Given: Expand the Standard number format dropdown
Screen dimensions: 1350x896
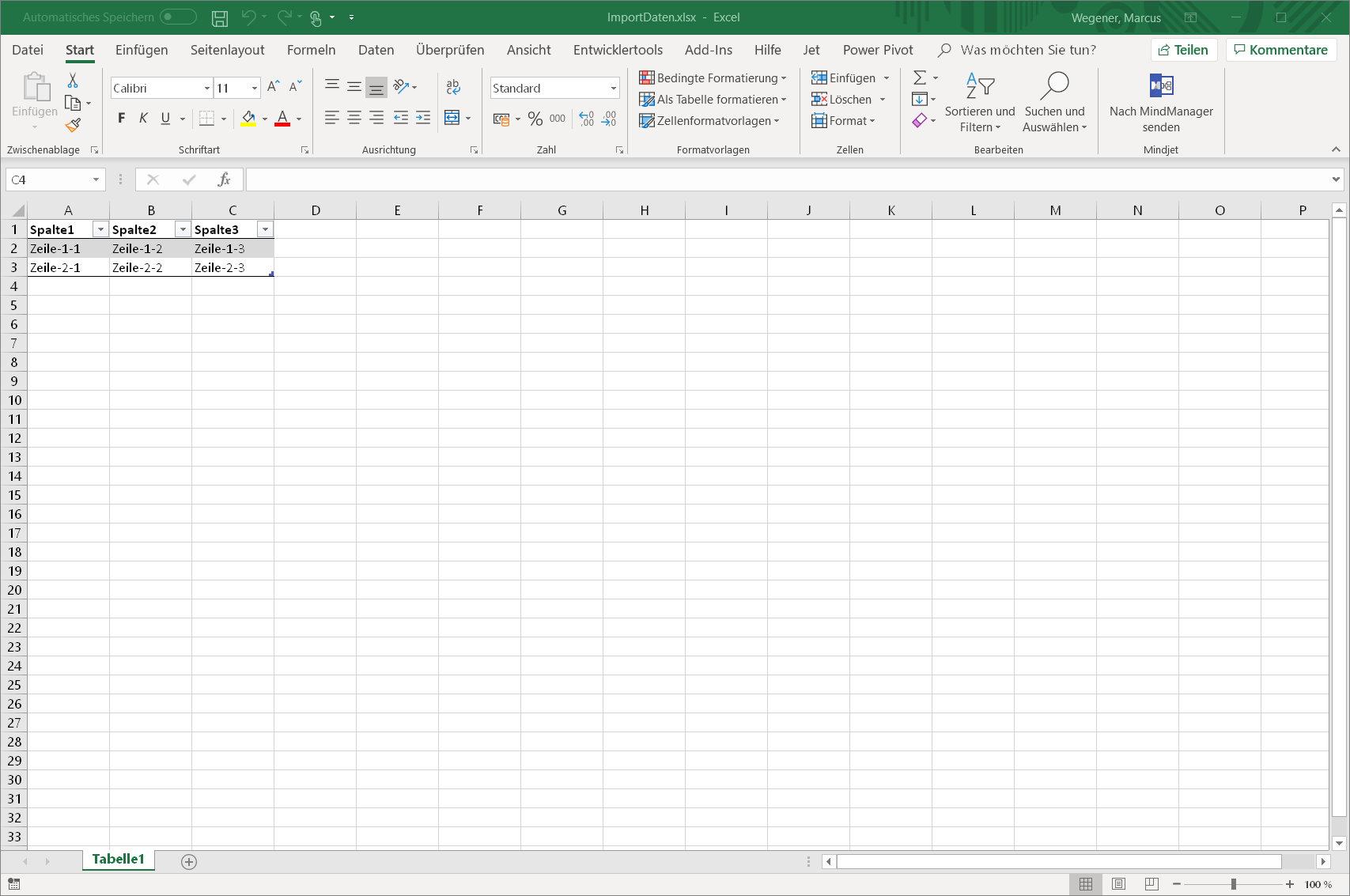Looking at the screenshot, I should (x=614, y=88).
